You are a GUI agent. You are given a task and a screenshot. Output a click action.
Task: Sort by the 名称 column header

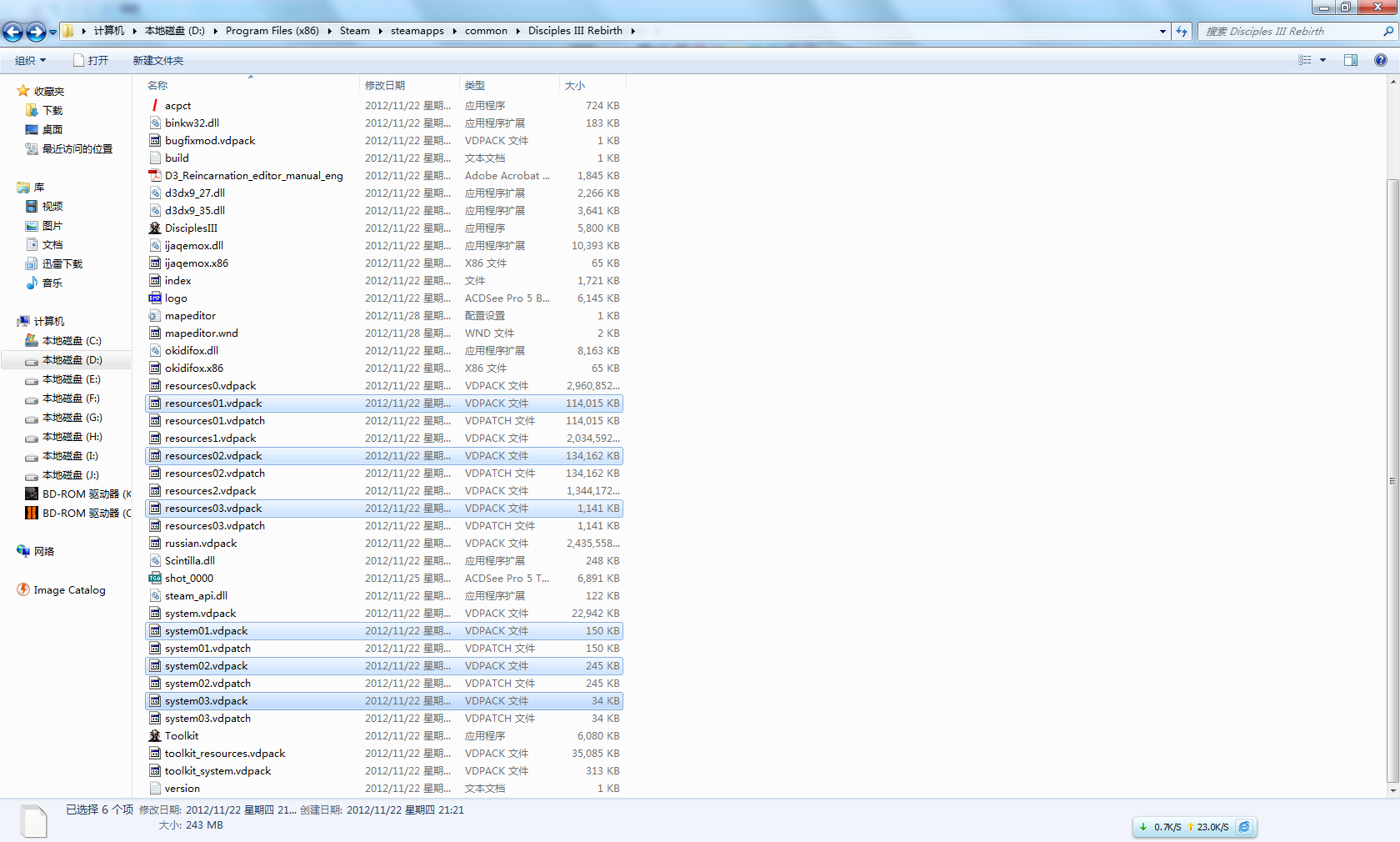[251, 86]
